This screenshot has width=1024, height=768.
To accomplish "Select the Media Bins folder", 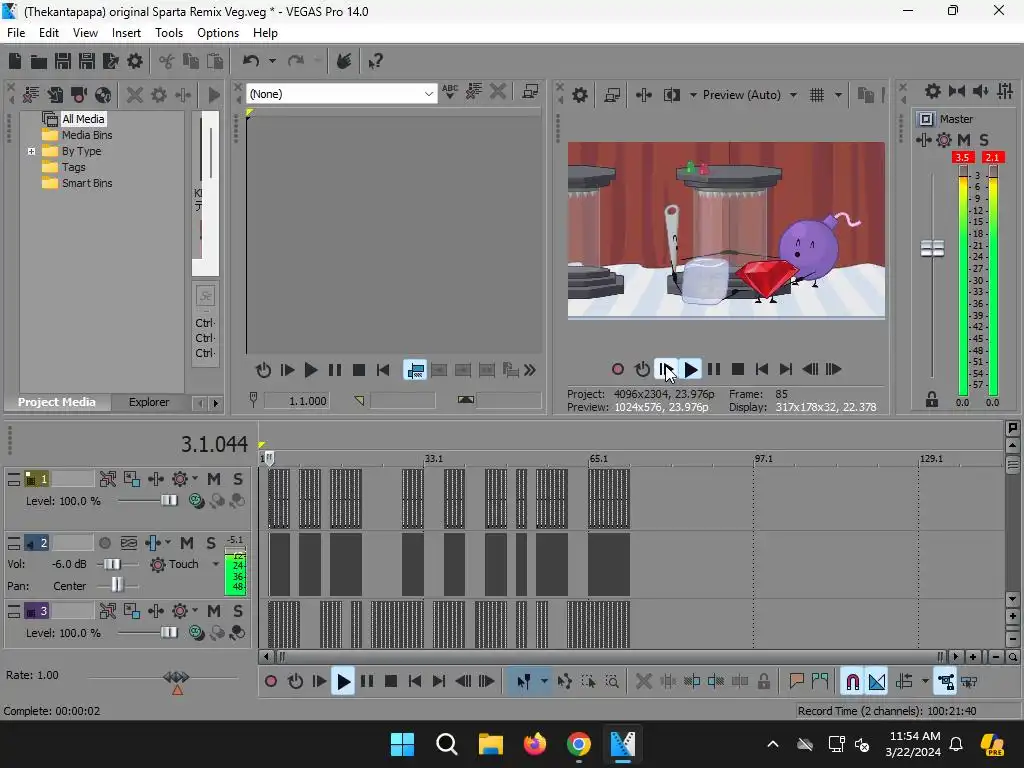I will pyautogui.click(x=87, y=135).
